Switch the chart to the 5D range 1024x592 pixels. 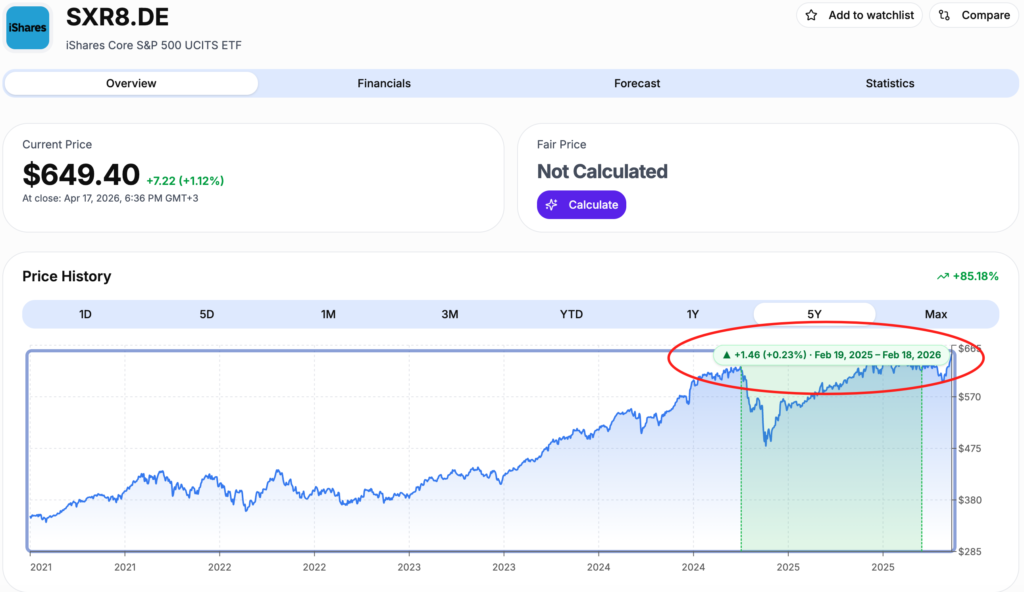click(207, 314)
